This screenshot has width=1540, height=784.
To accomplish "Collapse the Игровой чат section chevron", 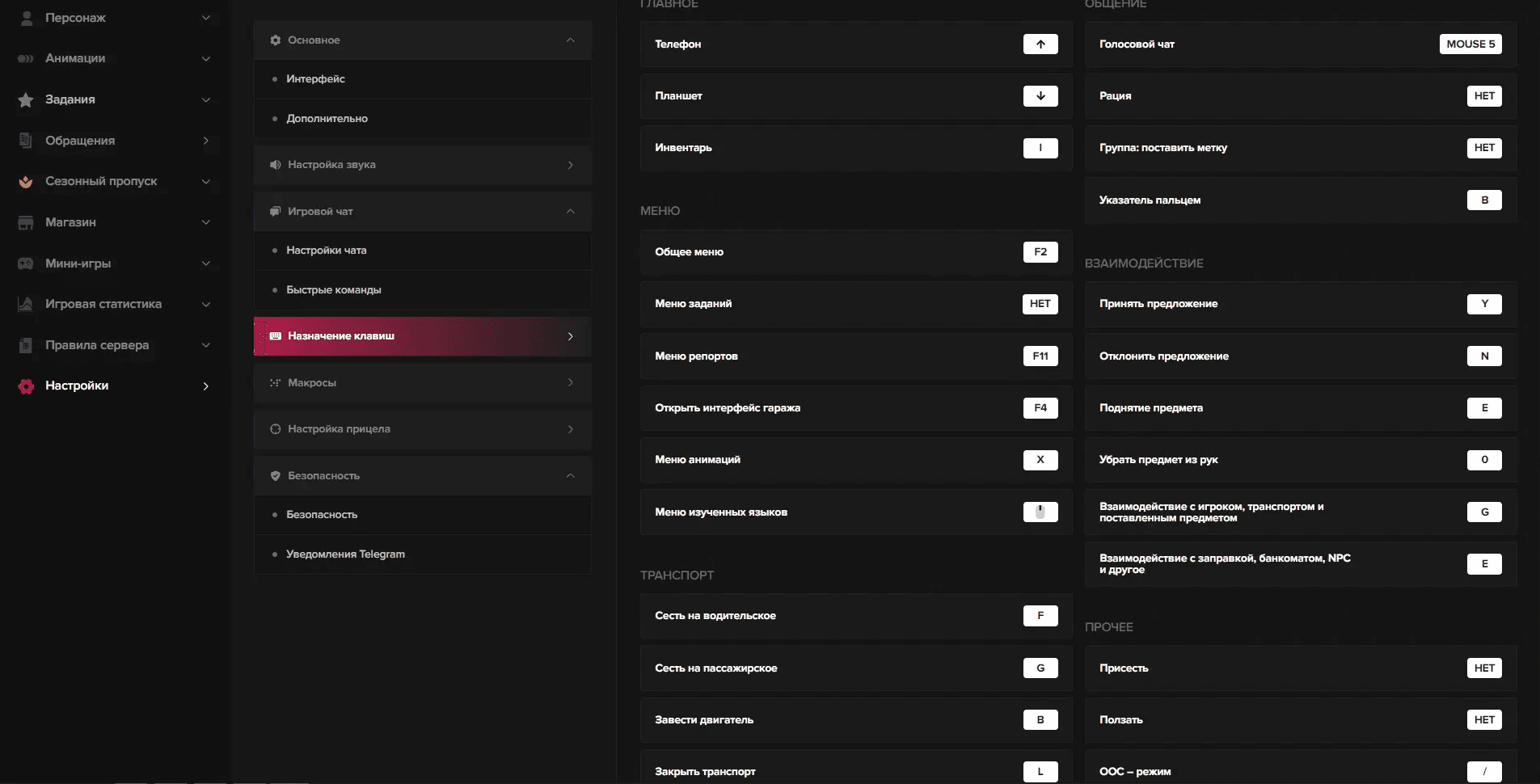I will (570, 212).
